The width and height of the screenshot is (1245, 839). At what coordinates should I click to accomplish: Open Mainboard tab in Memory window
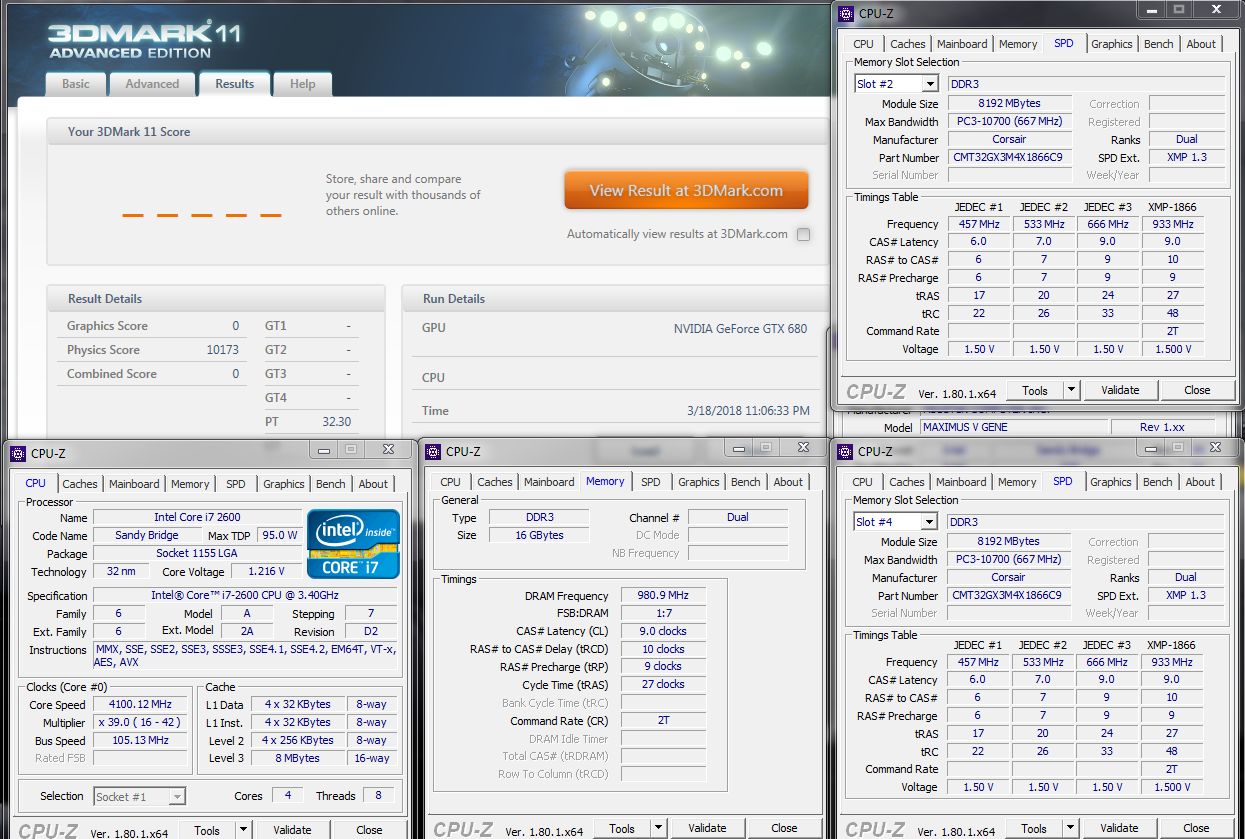549,482
